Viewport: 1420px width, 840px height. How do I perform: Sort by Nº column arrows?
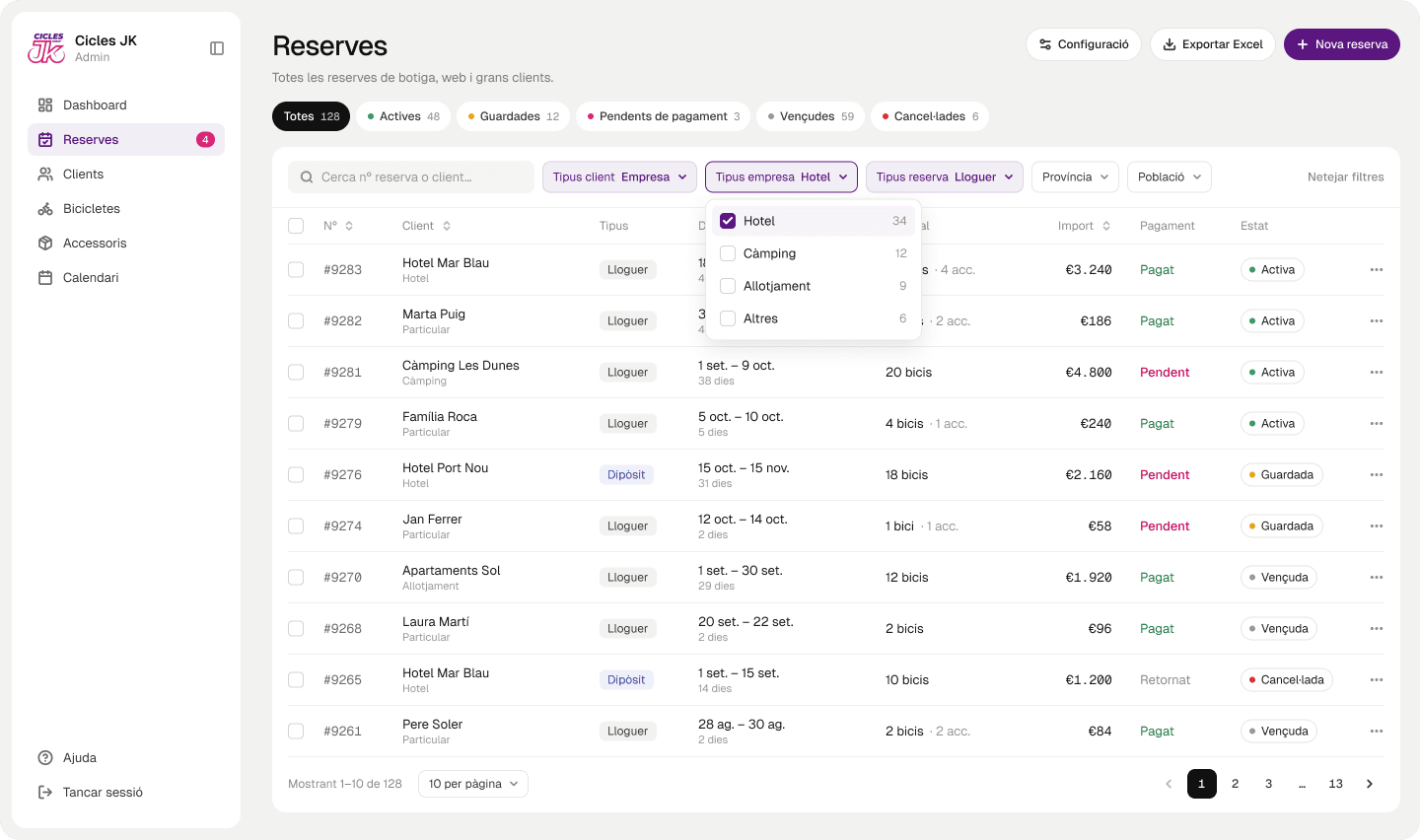(349, 226)
